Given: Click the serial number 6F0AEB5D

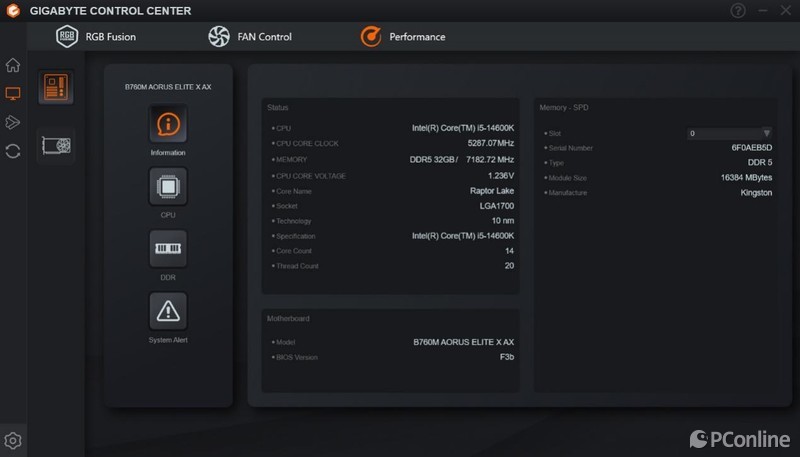Looking at the screenshot, I should [752, 148].
